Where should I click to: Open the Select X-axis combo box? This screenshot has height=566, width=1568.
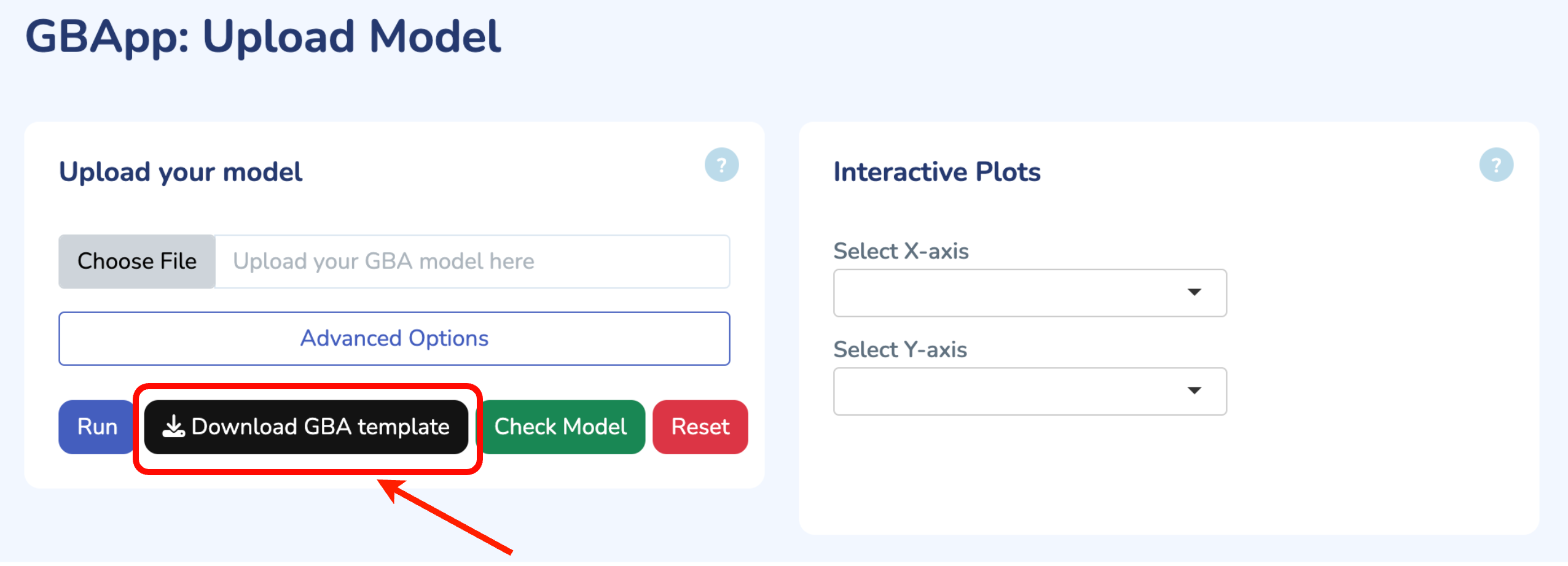[x=1030, y=293]
